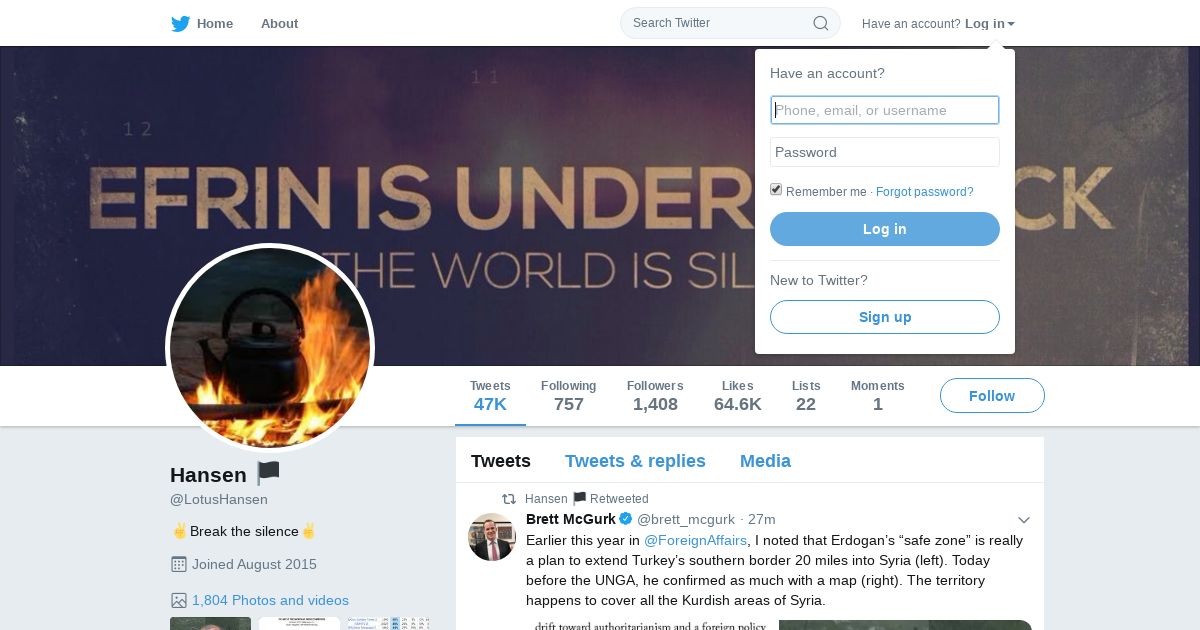
Task: Open Brett McGurk's avatar photo
Action: coord(492,537)
